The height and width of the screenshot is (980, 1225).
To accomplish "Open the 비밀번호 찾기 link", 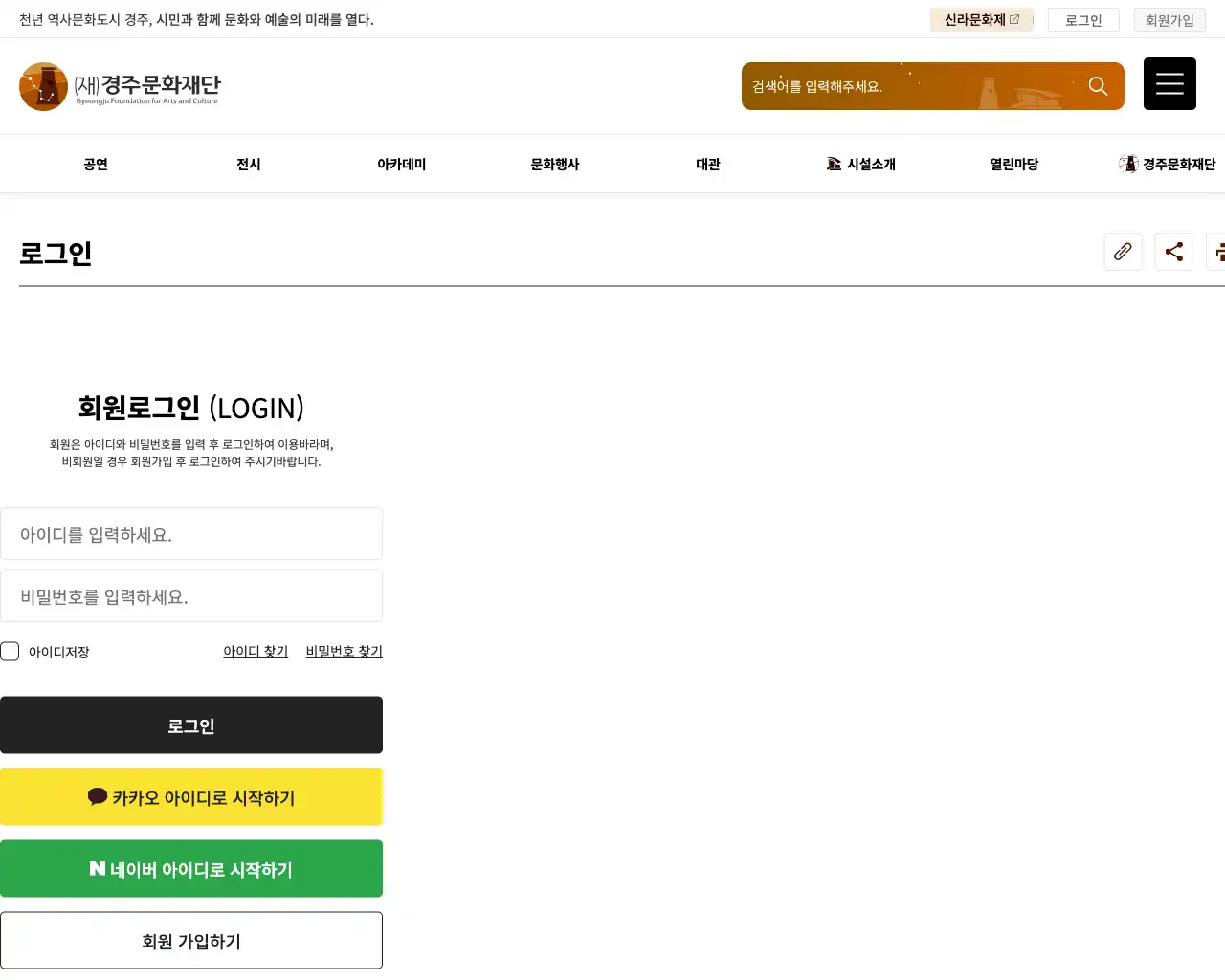I will (344, 652).
